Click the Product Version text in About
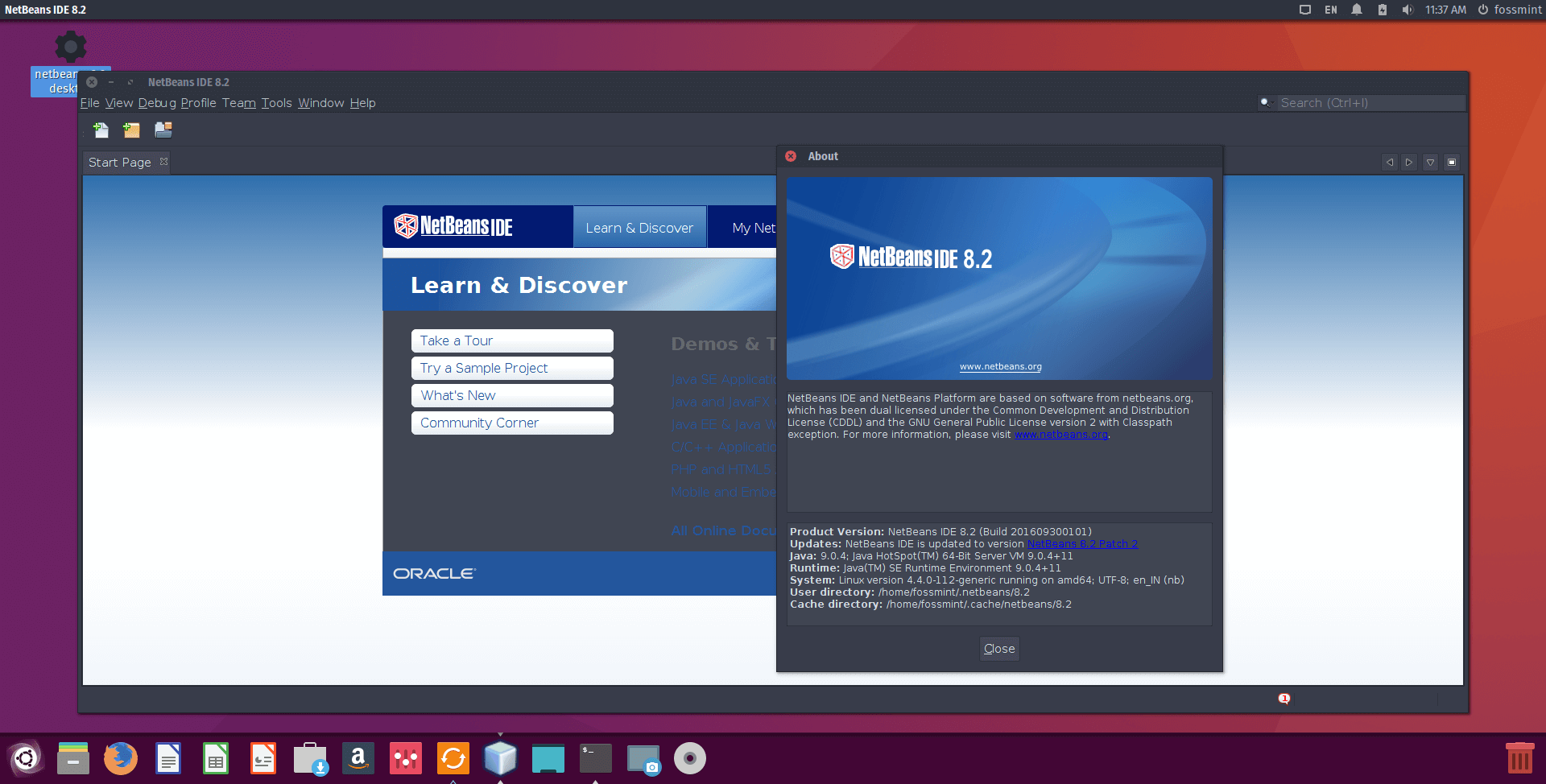 point(940,532)
